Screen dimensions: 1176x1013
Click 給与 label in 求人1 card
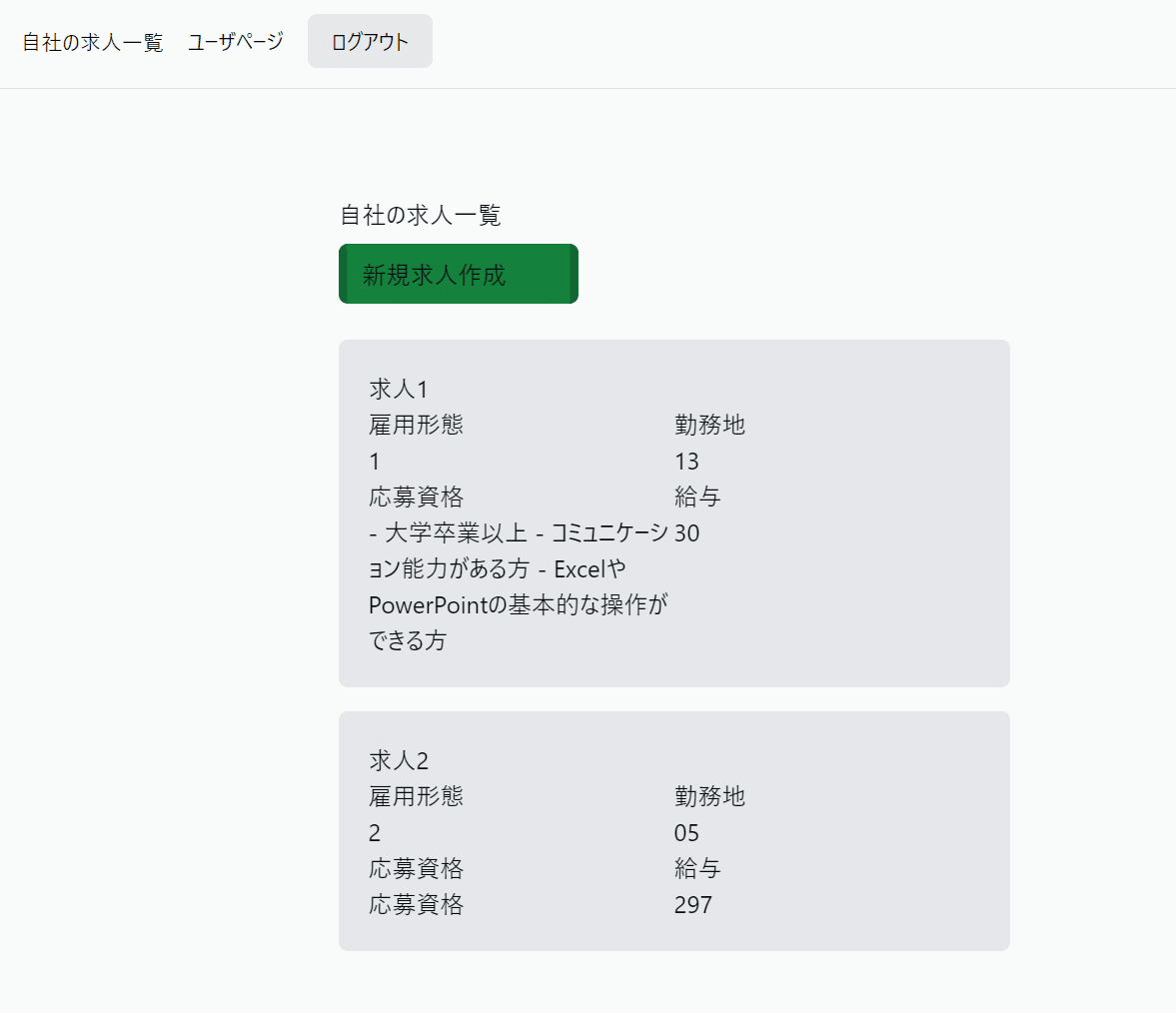pos(697,497)
